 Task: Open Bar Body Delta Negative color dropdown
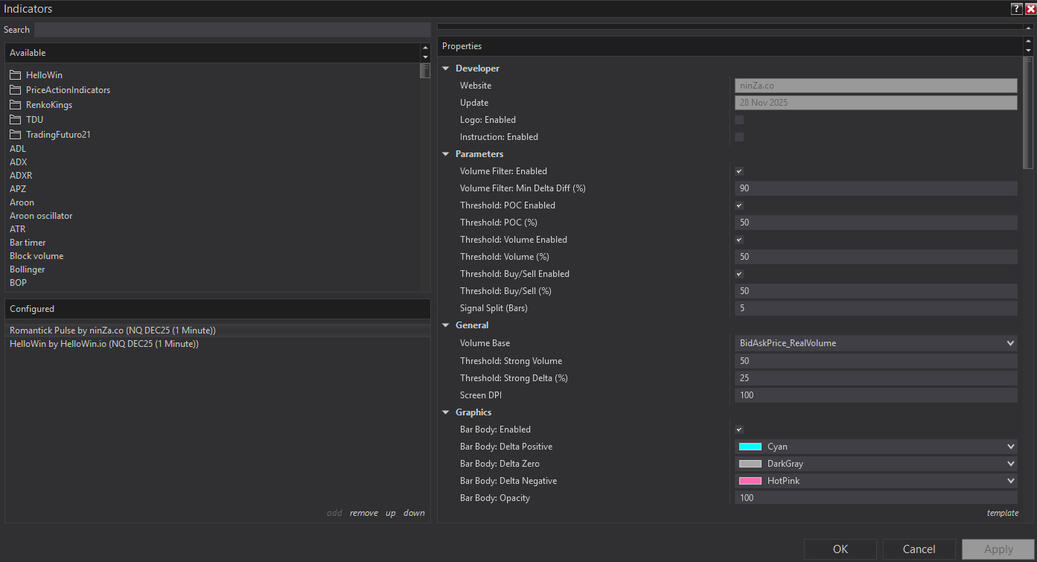point(1010,481)
